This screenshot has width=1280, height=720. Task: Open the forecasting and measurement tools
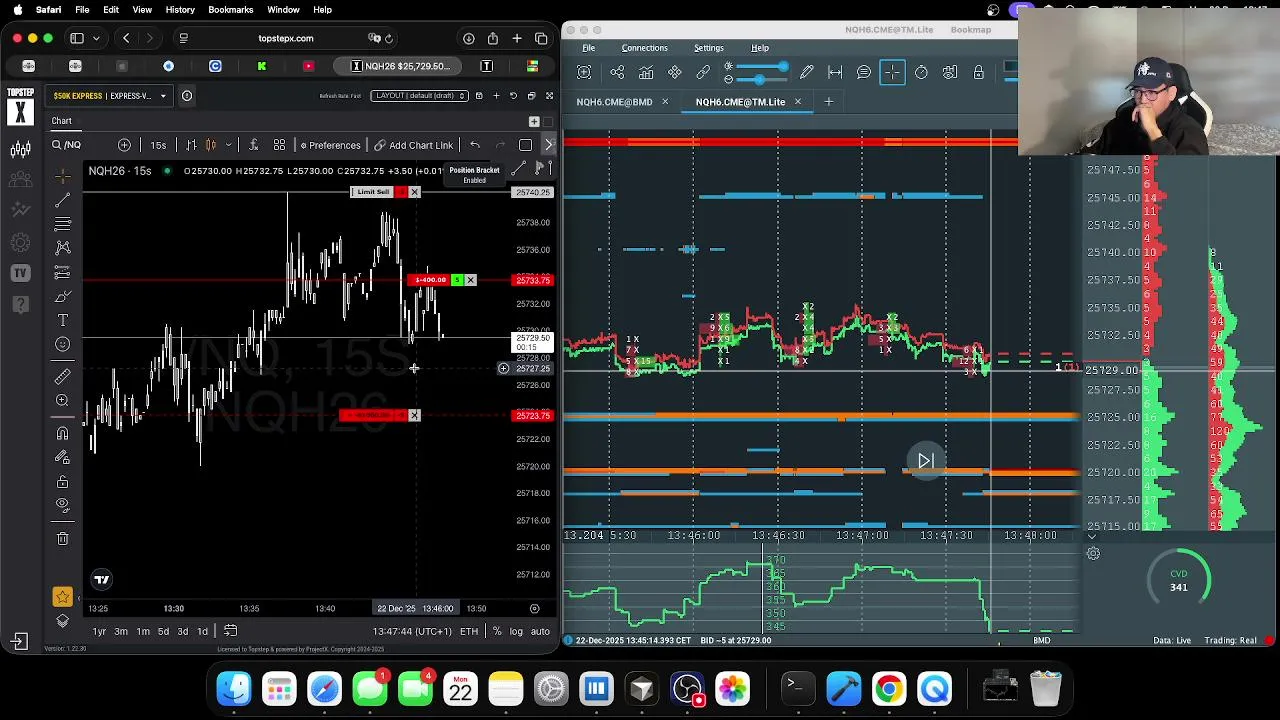62,272
